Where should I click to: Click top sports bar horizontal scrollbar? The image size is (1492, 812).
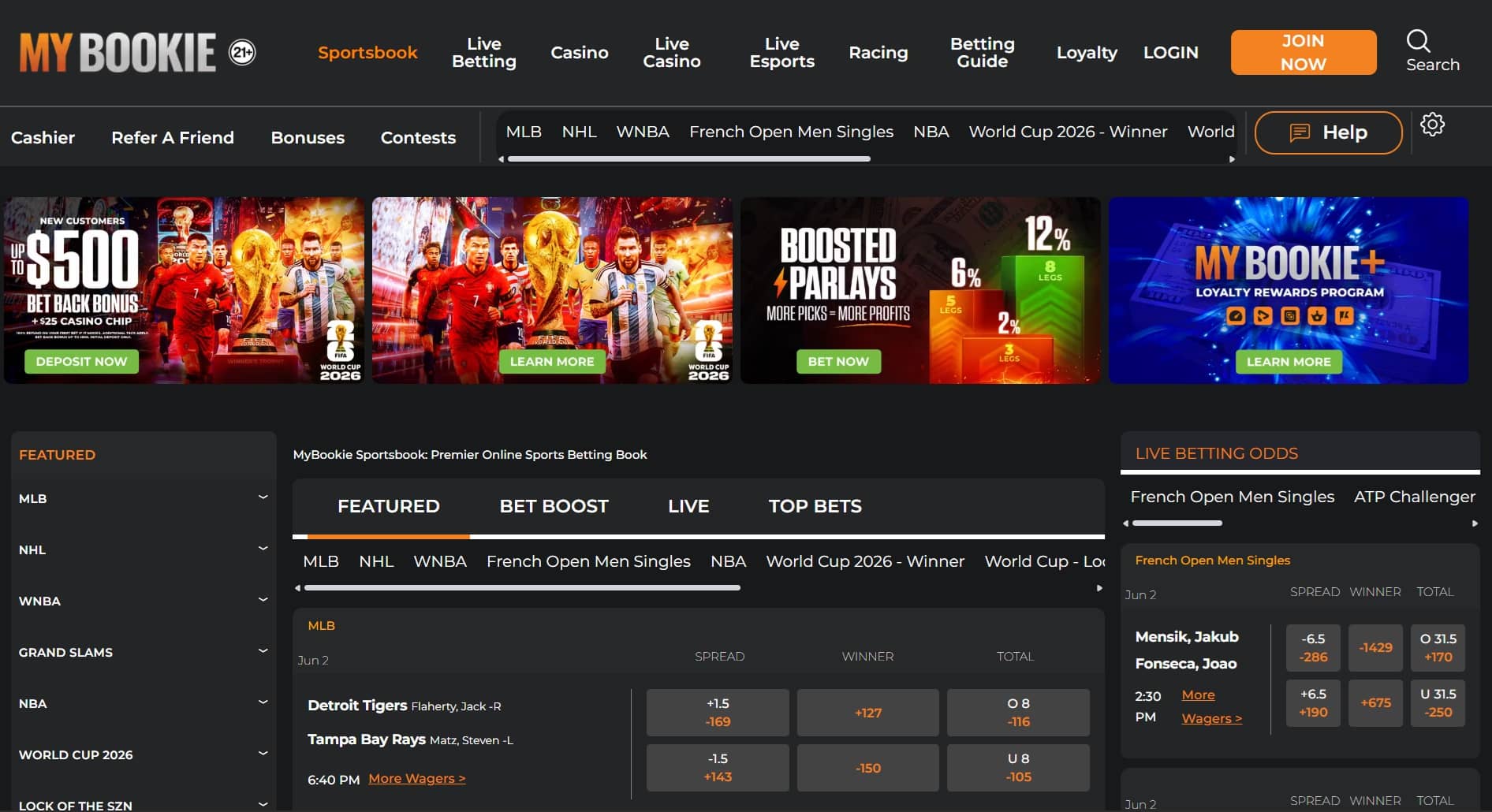[x=688, y=159]
